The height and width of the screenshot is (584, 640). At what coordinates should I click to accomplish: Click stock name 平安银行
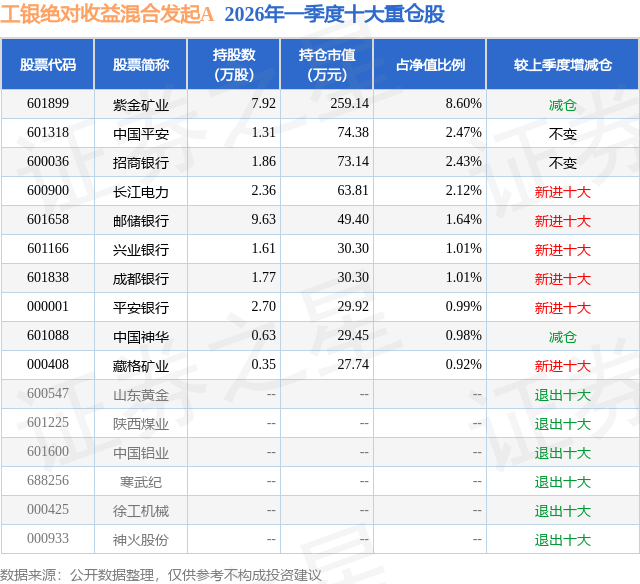coord(141,308)
